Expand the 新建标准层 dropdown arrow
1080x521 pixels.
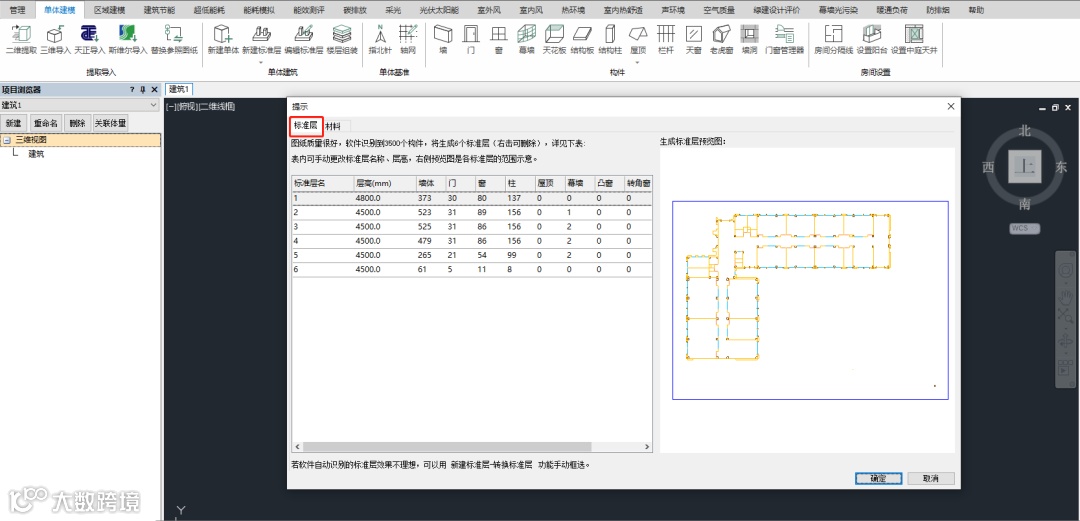click(x=262, y=63)
